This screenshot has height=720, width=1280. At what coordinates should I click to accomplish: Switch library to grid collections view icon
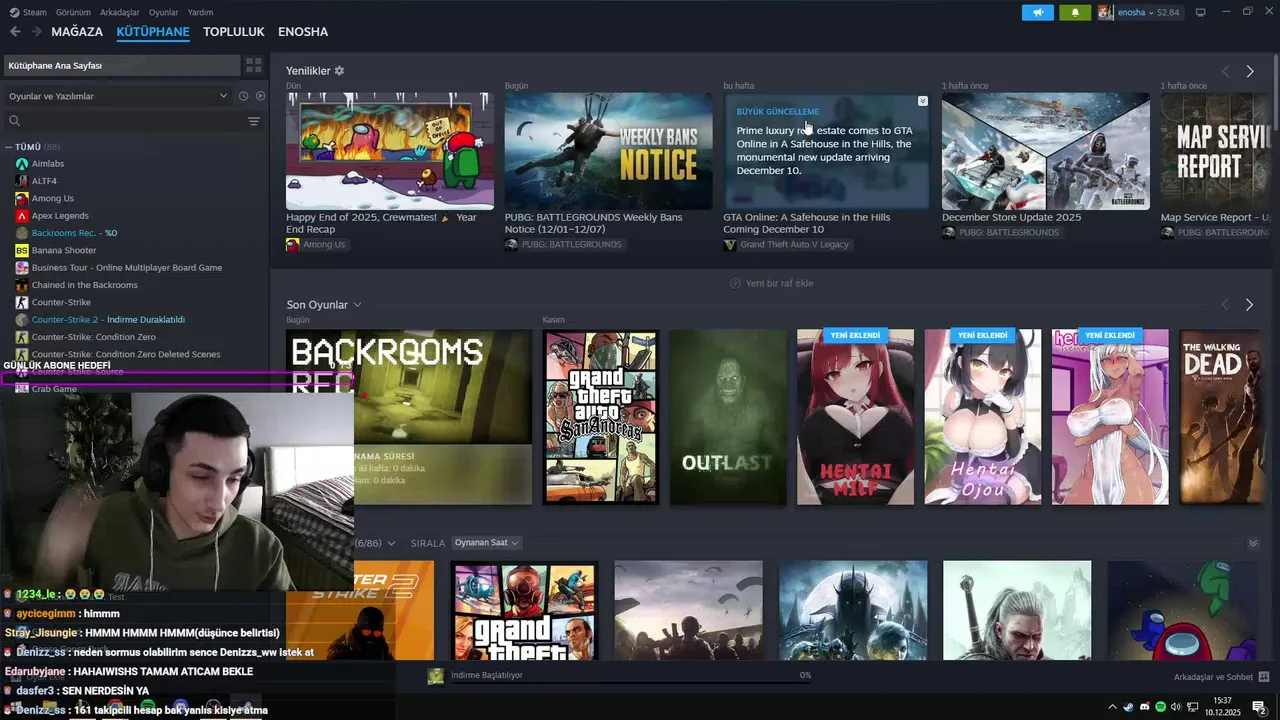pos(254,65)
